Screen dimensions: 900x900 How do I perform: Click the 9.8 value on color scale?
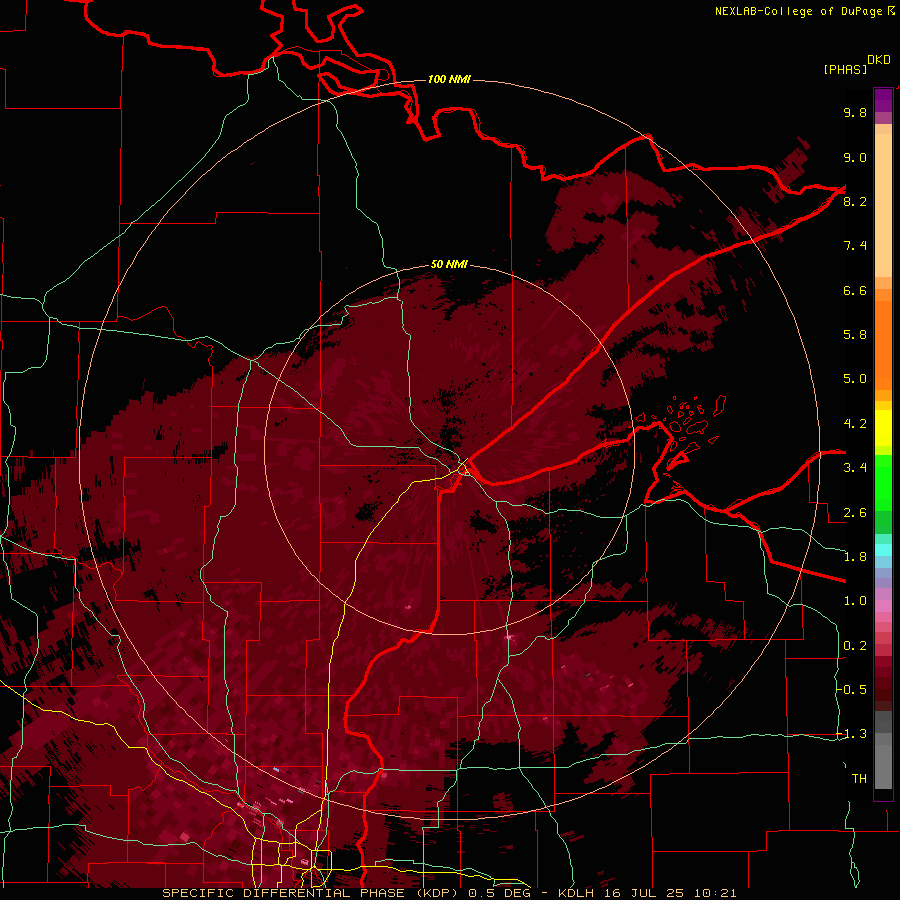tap(855, 112)
